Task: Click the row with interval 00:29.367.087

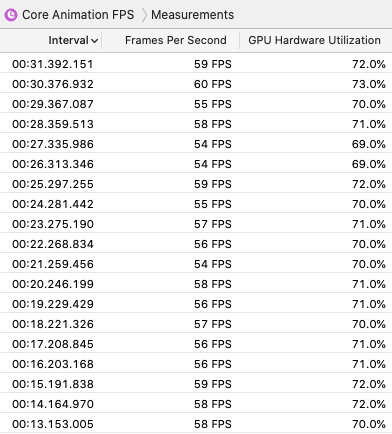Action: [x=196, y=104]
